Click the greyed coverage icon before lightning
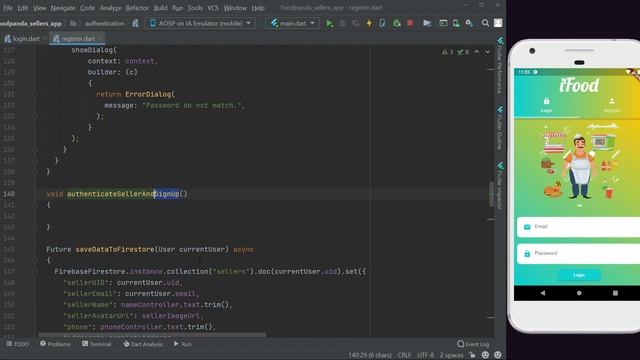This screenshot has width=640, height=360. [356, 24]
